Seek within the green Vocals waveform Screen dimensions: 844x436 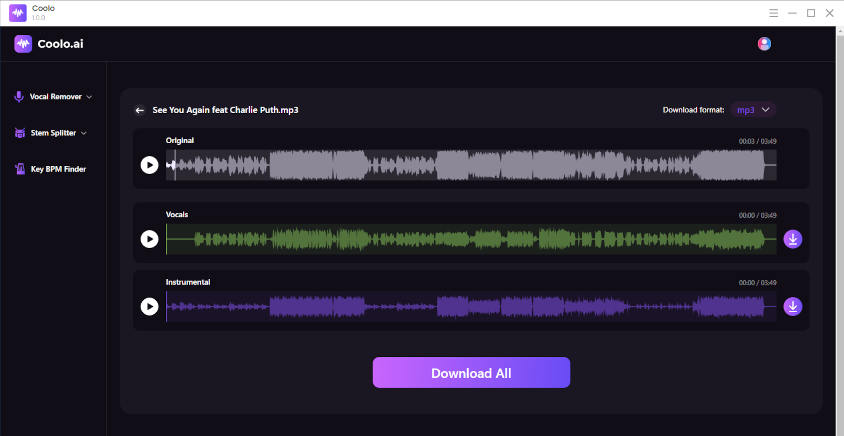[x=471, y=238]
